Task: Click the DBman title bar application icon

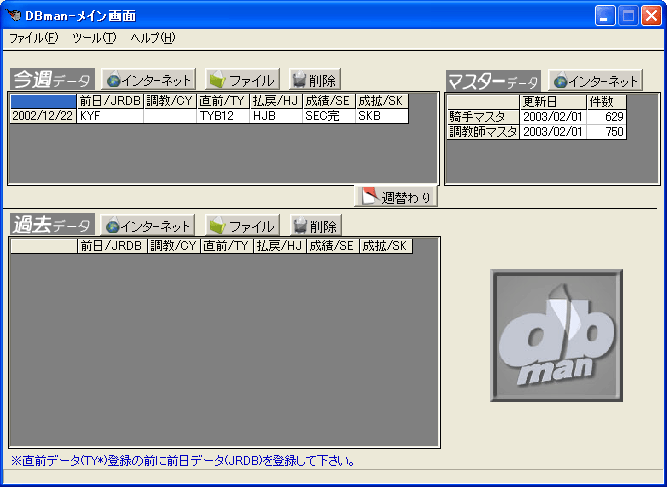Action: point(13,15)
